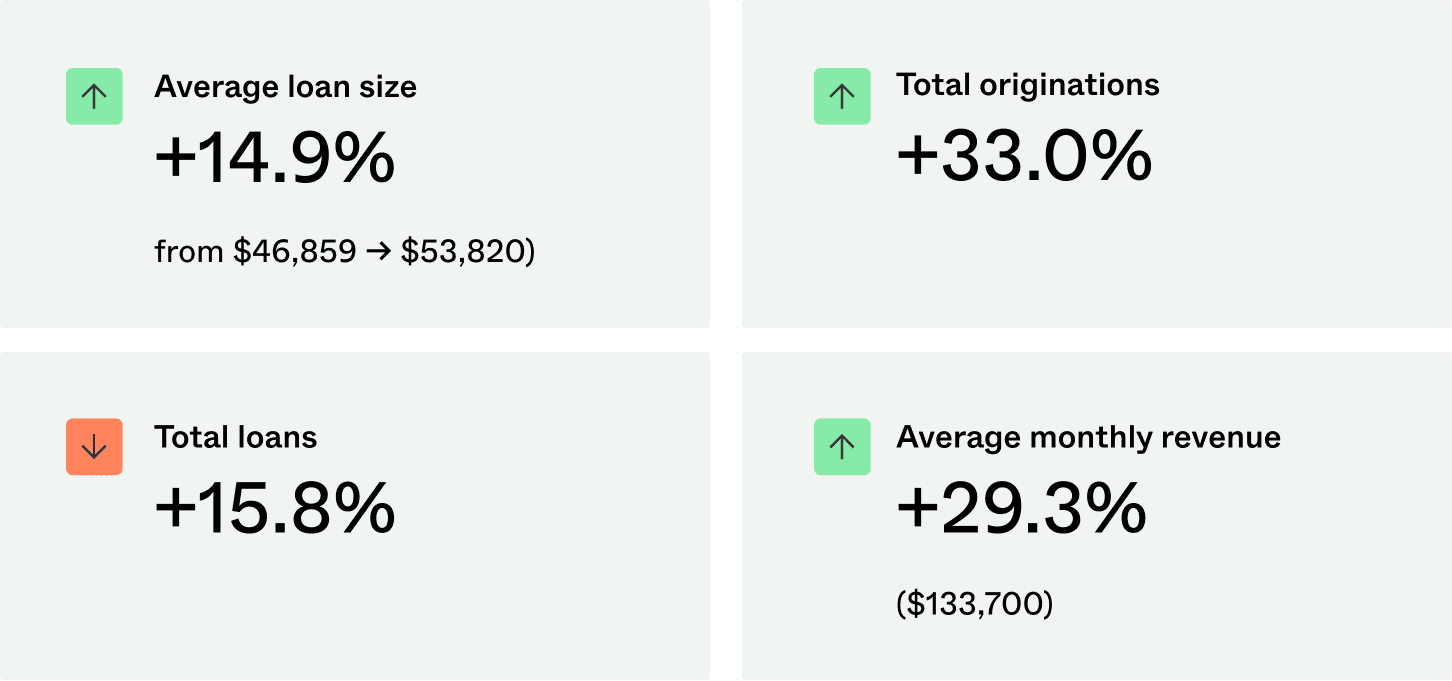
Task: Click the +14.9% figure
Action: coord(275,159)
